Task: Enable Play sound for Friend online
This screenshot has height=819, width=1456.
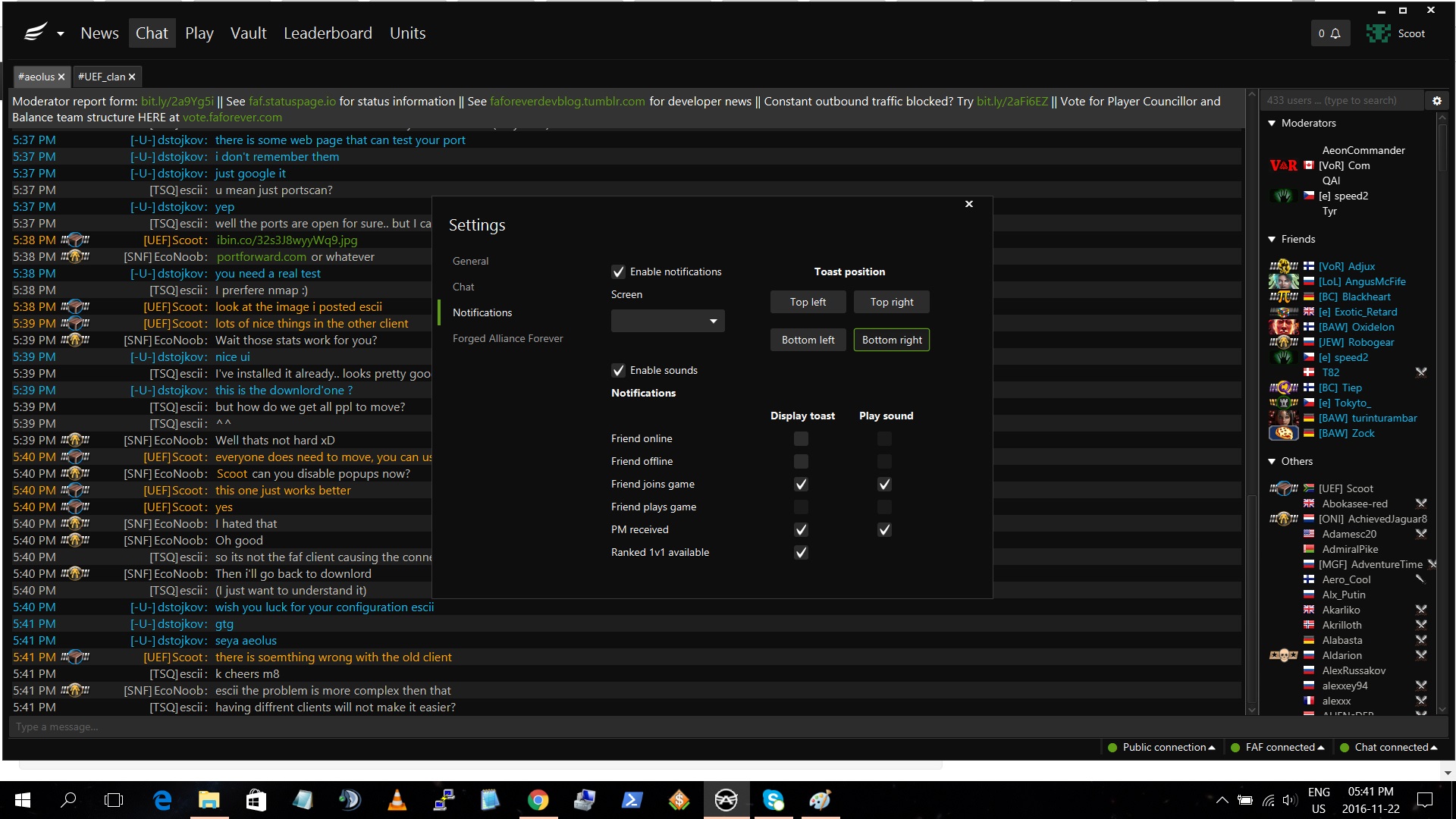Action: [x=884, y=438]
